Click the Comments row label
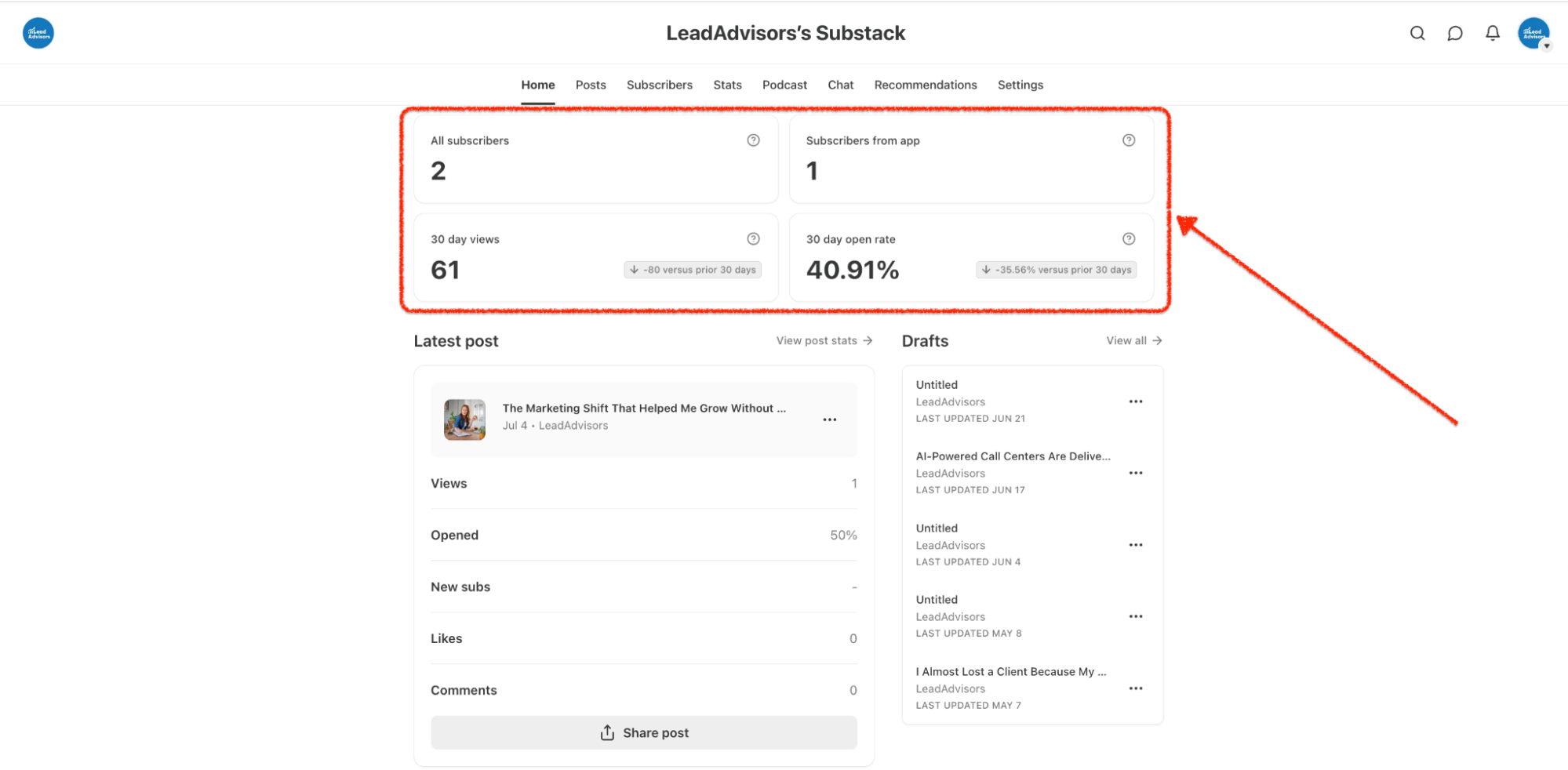1568x770 pixels. coord(464,690)
